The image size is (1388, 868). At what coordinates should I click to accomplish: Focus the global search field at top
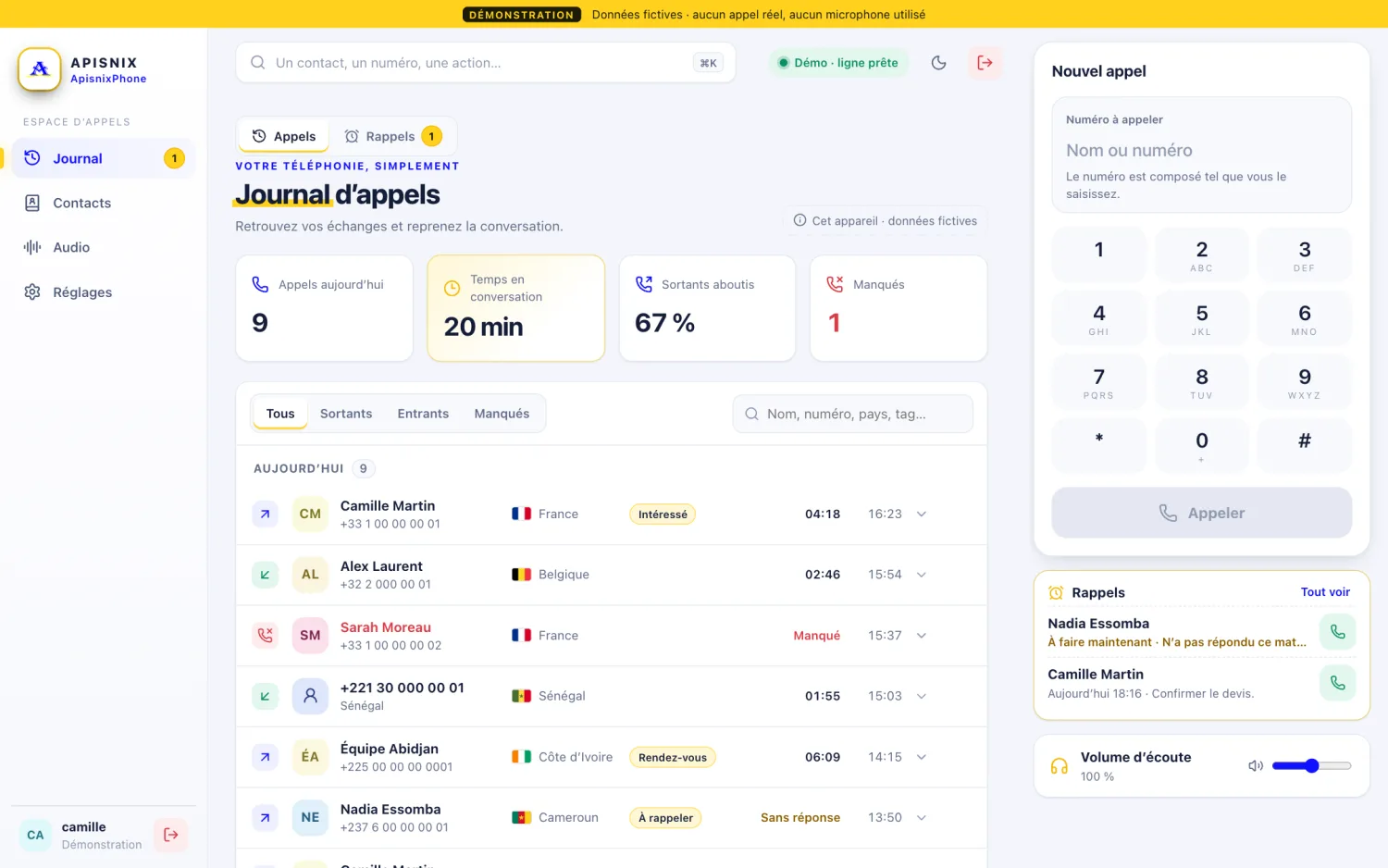[486, 63]
